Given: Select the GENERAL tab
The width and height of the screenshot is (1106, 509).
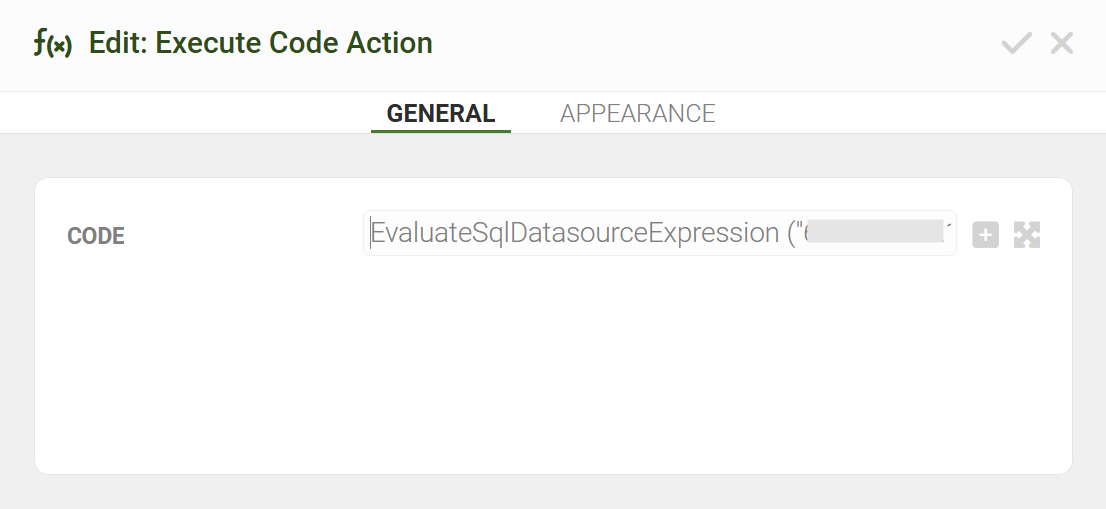Looking at the screenshot, I should [x=441, y=114].
